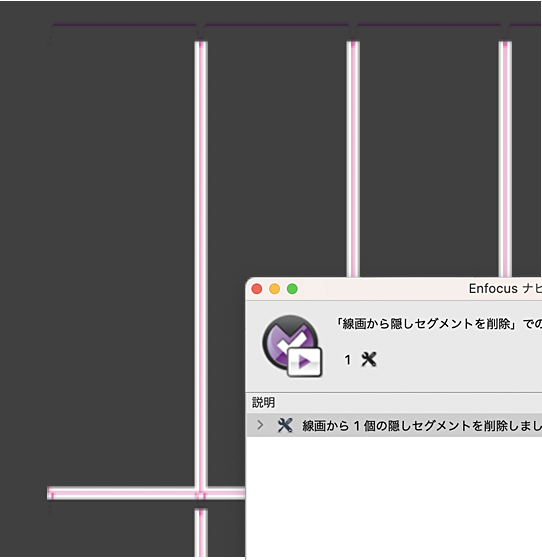Zoom the Enfocus Navigator with green button
This screenshot has width=542, height=560.
(x=292, y=289)
